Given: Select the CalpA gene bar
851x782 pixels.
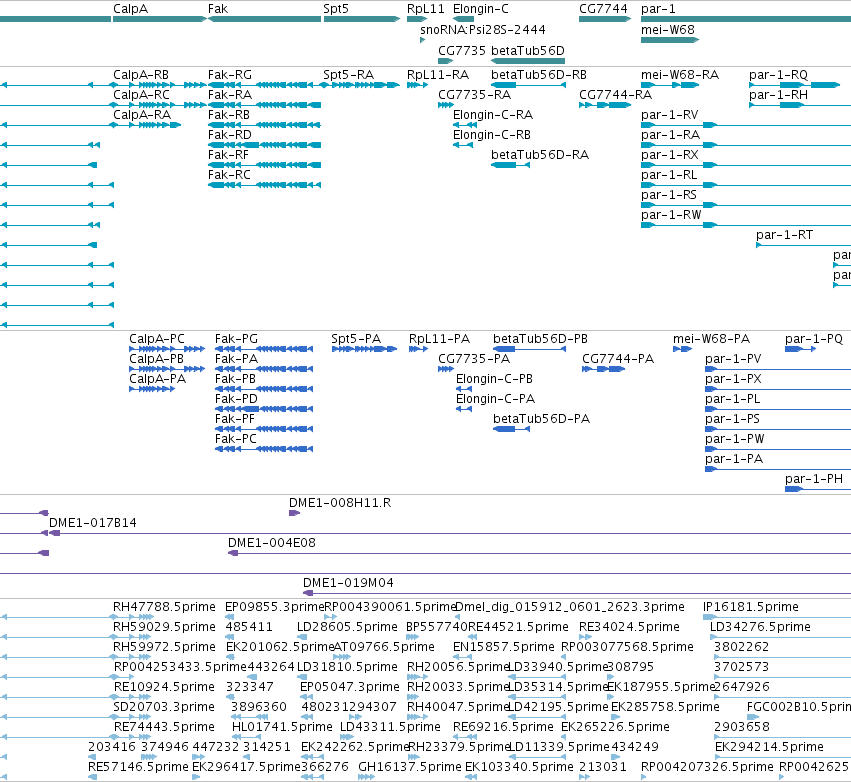Looking at the screenshot, I should pyautogui.click(x=160, y=19).
